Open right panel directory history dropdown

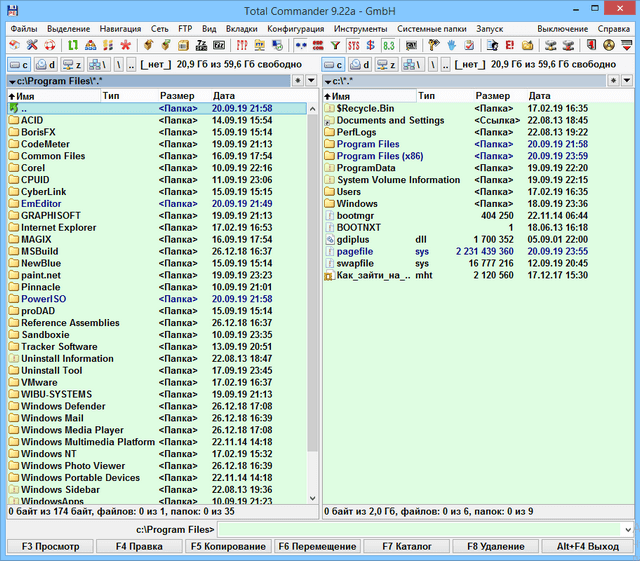point(626,80)
